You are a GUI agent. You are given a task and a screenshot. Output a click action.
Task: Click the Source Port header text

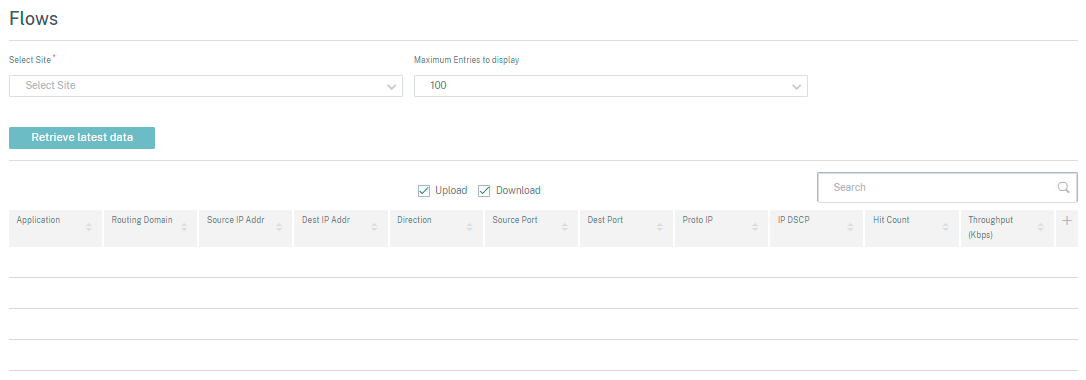[515, 220]
